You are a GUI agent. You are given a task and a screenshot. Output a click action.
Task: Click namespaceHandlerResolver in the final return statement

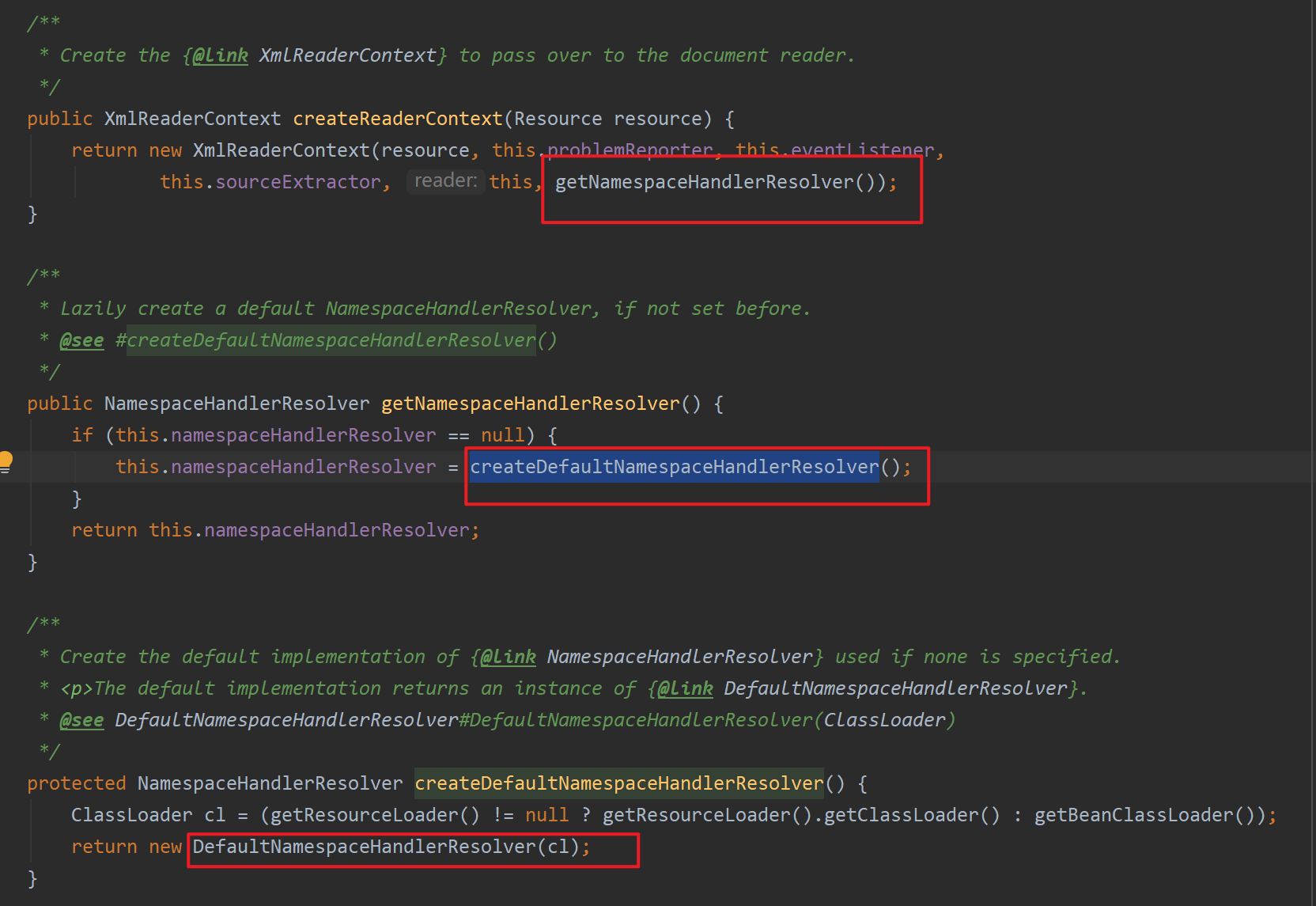pos(337,530)
